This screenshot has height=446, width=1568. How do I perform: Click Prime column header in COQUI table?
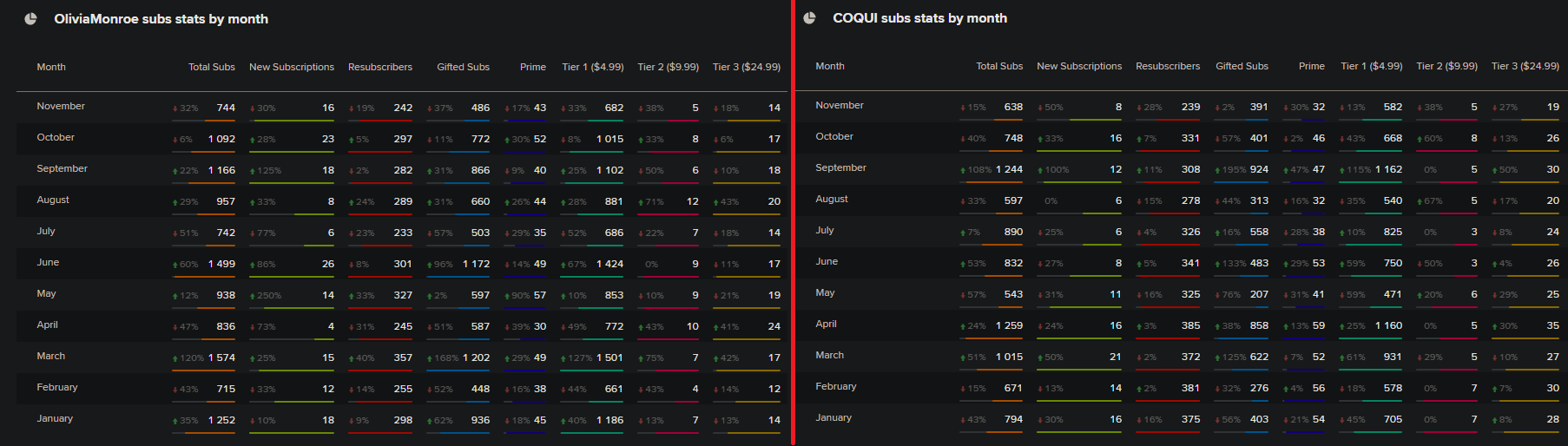[1311, 66]
